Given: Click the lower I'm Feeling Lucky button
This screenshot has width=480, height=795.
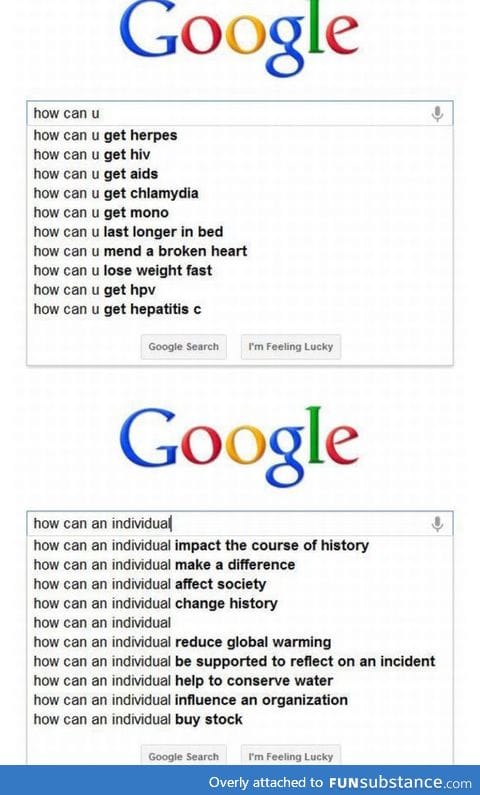Looking at the screenshot, I should pyautogui.click(x=291, y=755).
